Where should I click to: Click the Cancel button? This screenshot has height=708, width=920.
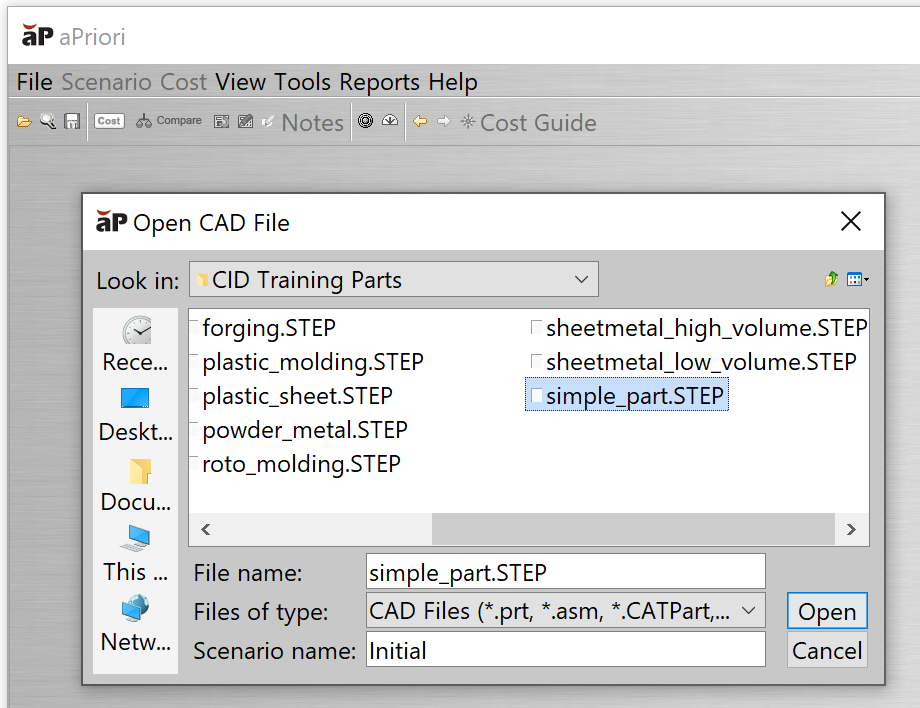click(827, 650)
